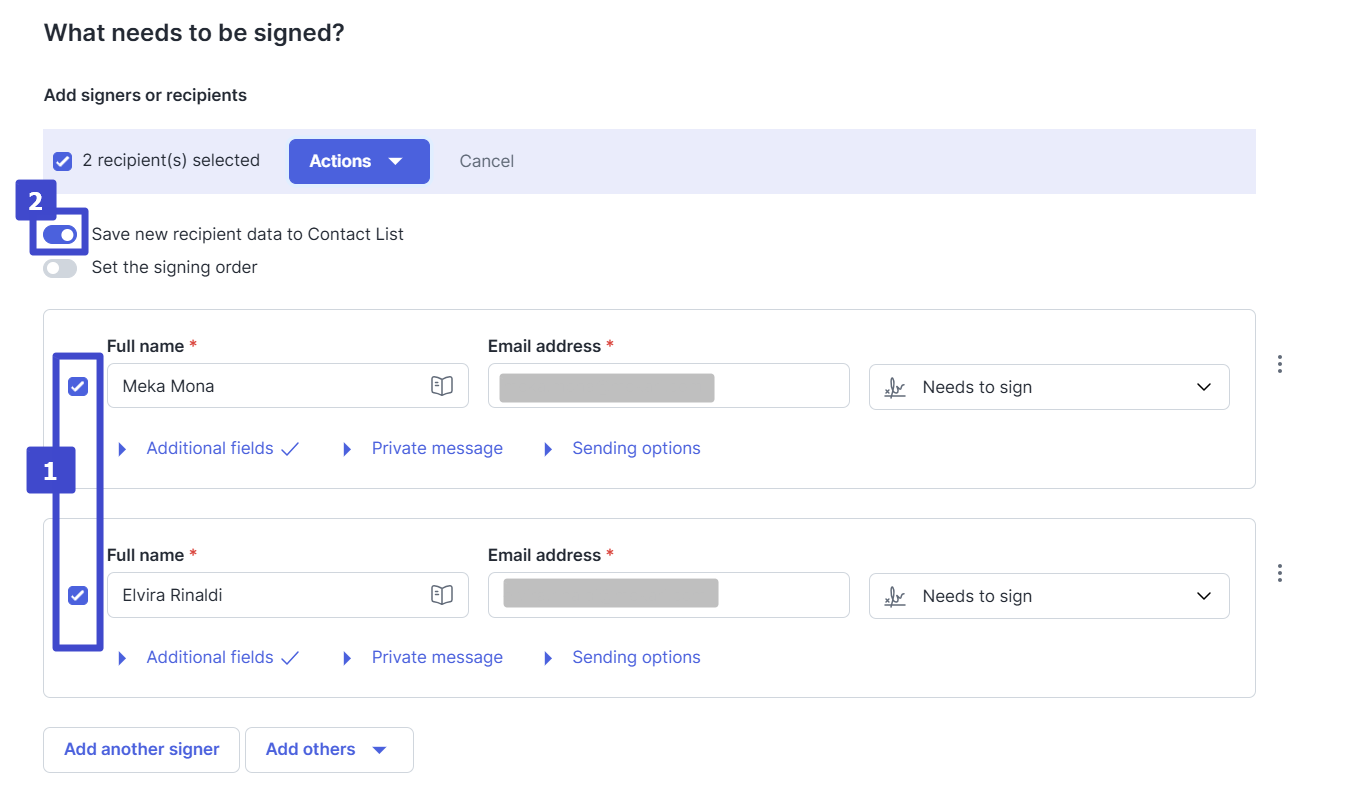Expand Additional fields for Meka Mona
The width and height of the screenshot is (1364, 793).
[209, 448]
